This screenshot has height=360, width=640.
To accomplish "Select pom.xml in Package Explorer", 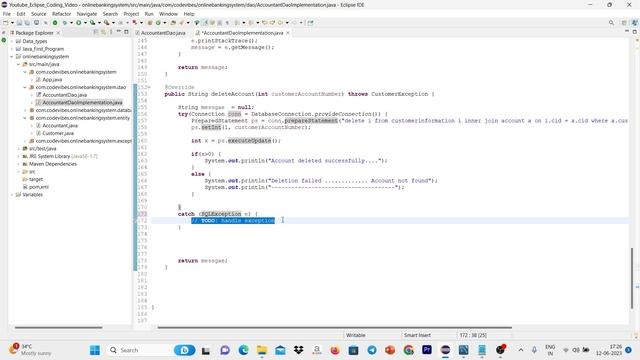I will pos(39,187).
